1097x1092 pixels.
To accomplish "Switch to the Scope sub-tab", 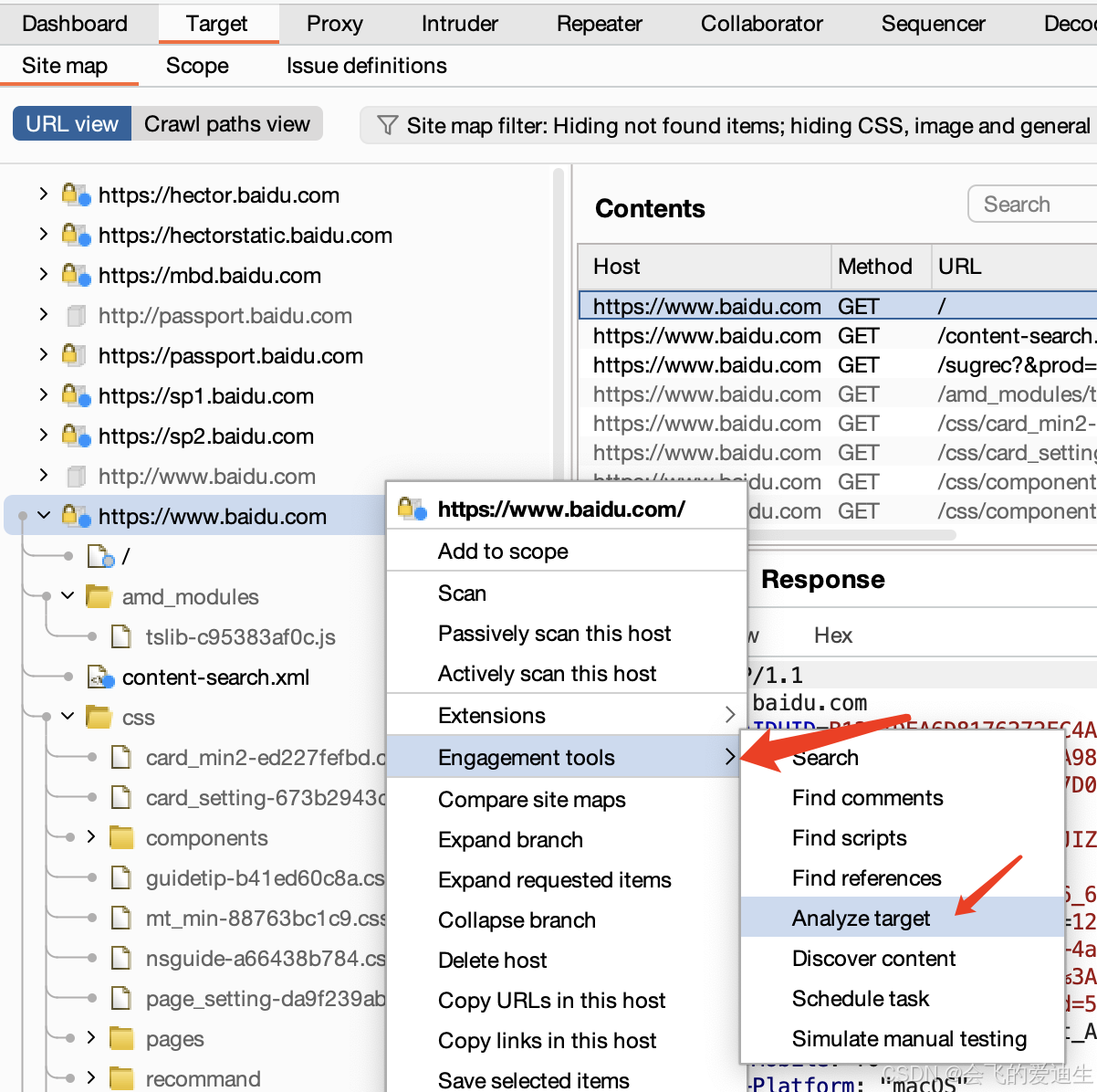I will pos(197,66).
